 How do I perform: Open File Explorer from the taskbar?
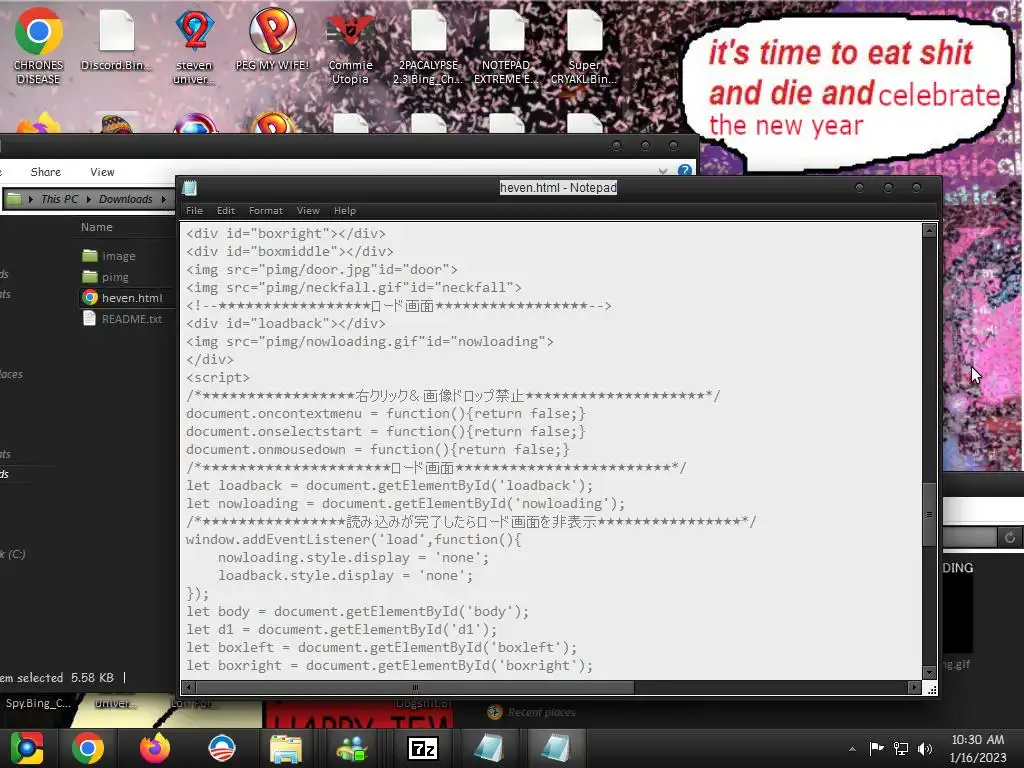[x=286, y=748]
